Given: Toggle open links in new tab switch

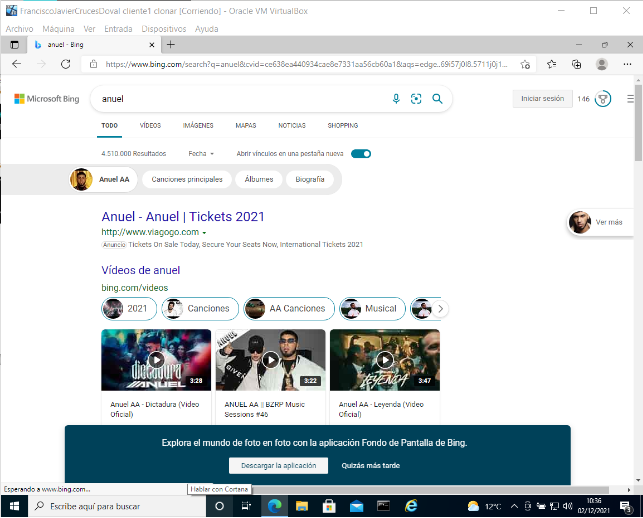Looking at the screenshot, I should pos(361,154).
